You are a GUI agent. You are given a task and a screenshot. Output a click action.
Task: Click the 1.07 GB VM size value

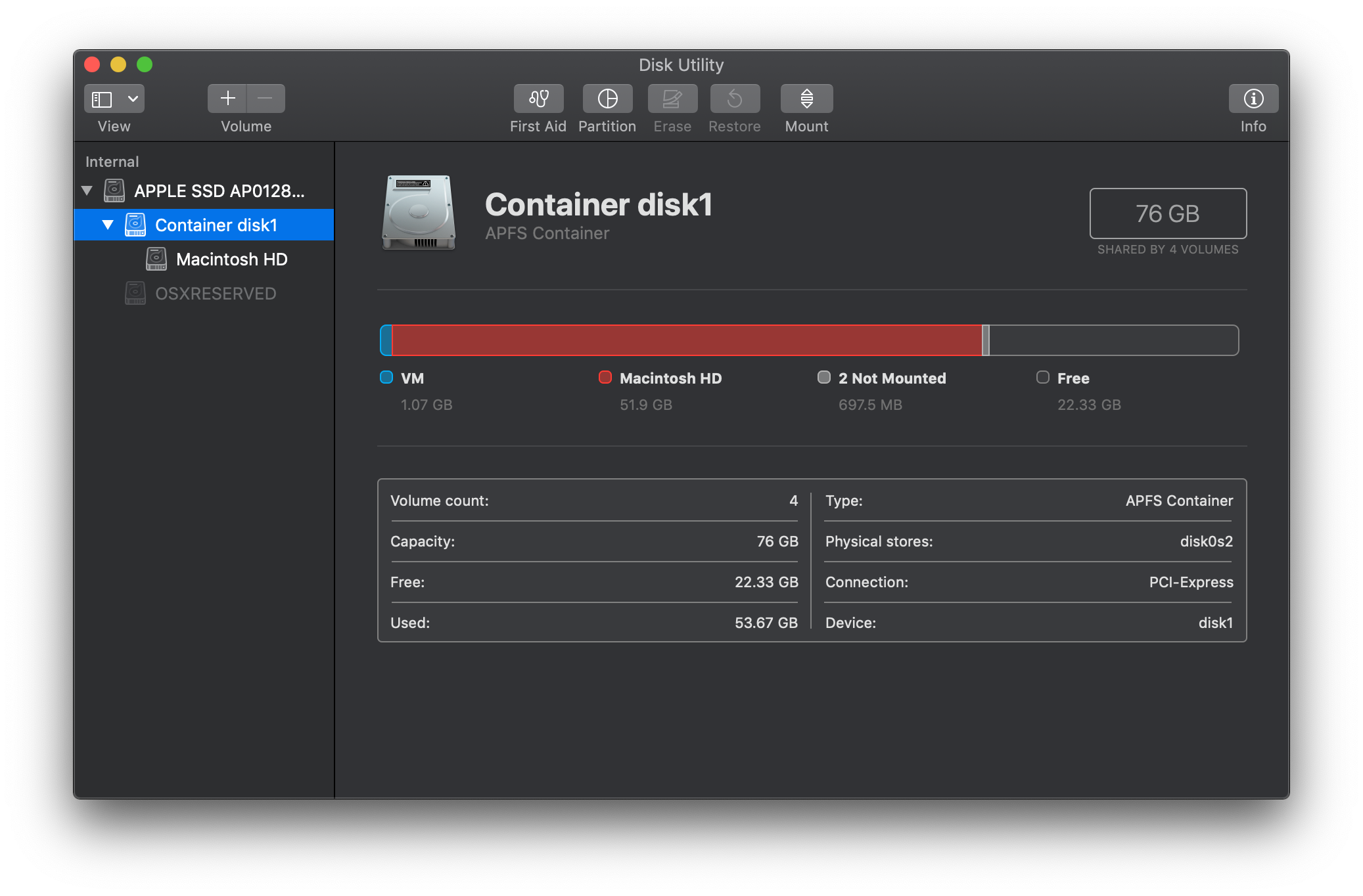click(427, 405)
